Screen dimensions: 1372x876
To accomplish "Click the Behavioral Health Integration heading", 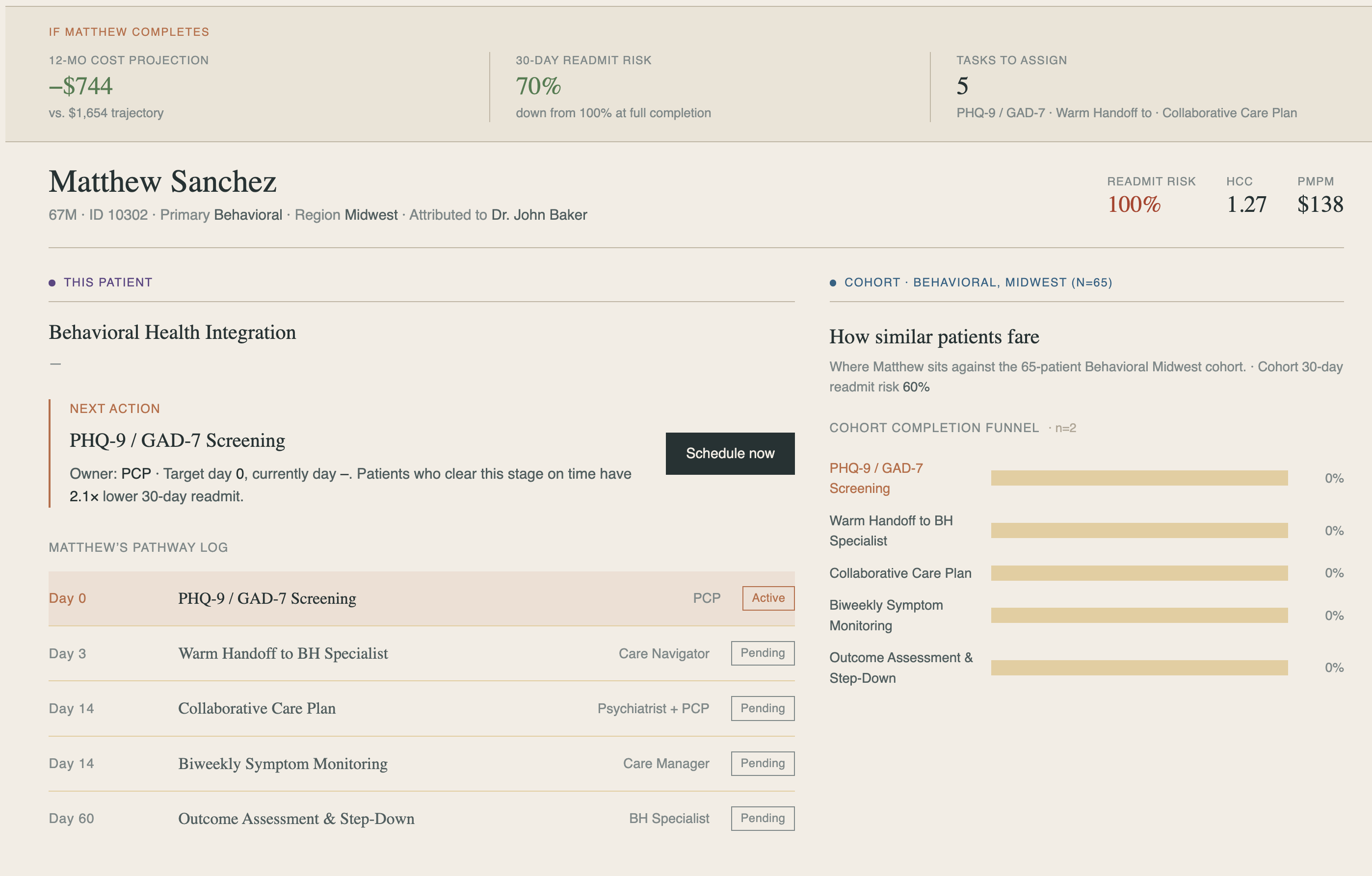I will [172, 333].
